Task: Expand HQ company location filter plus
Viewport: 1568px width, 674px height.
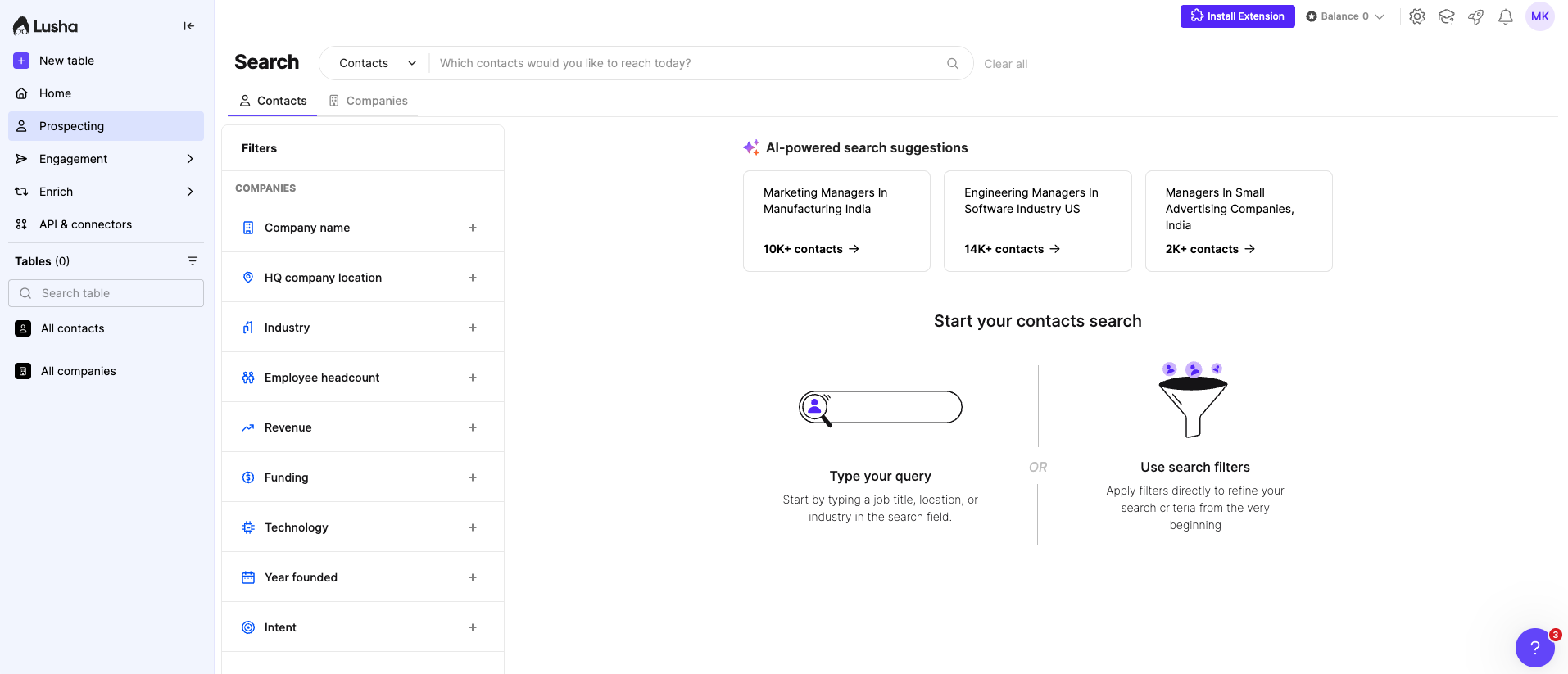Action: (473, 278)
